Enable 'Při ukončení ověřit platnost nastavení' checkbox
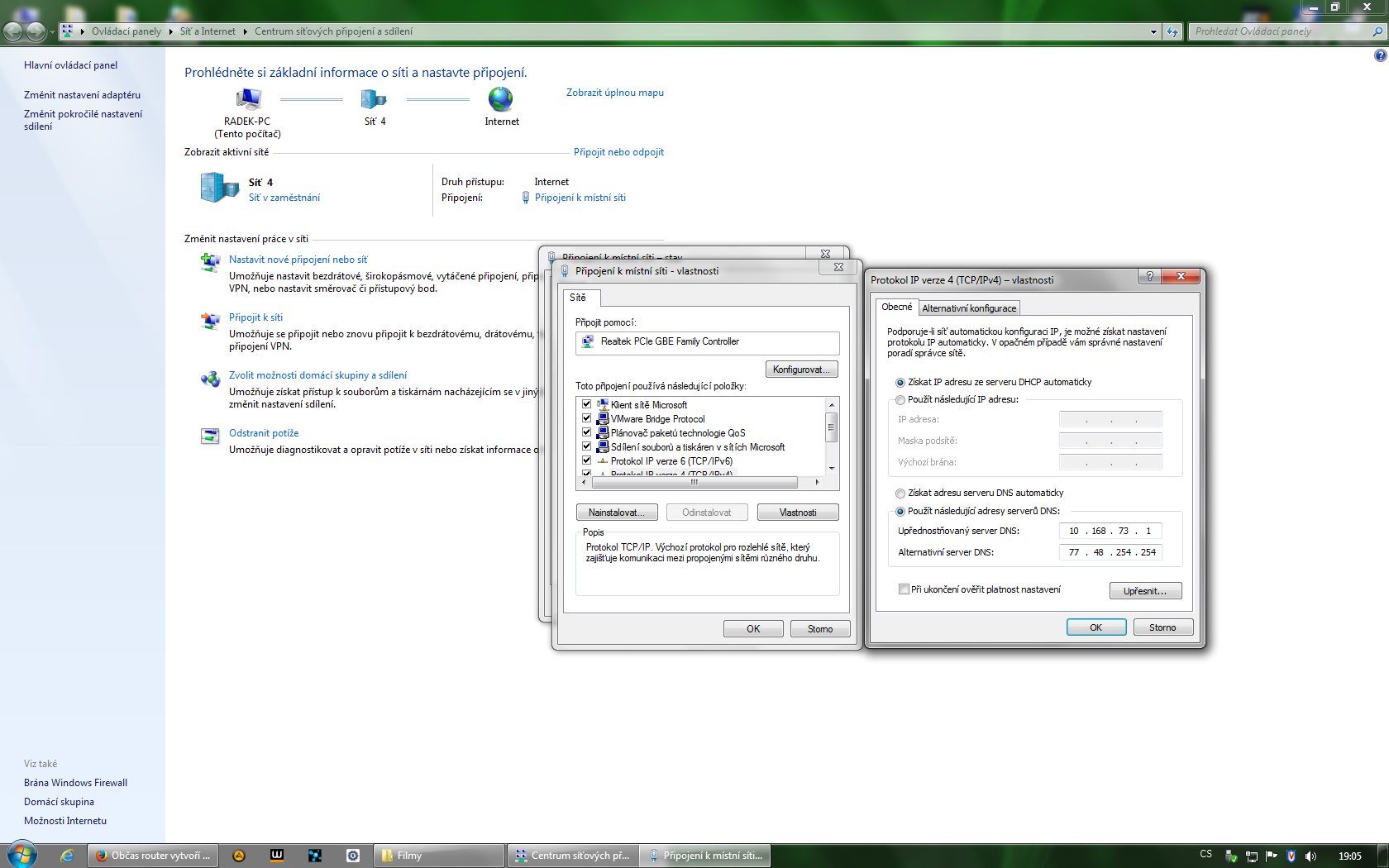 pyautogui.click(x=904, y=589)
